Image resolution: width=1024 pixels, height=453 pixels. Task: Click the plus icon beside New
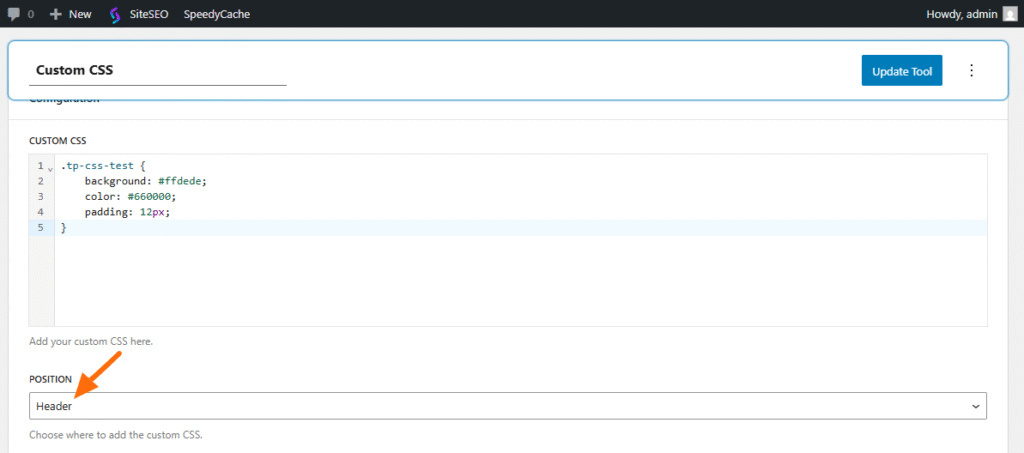tap(56, 15)
